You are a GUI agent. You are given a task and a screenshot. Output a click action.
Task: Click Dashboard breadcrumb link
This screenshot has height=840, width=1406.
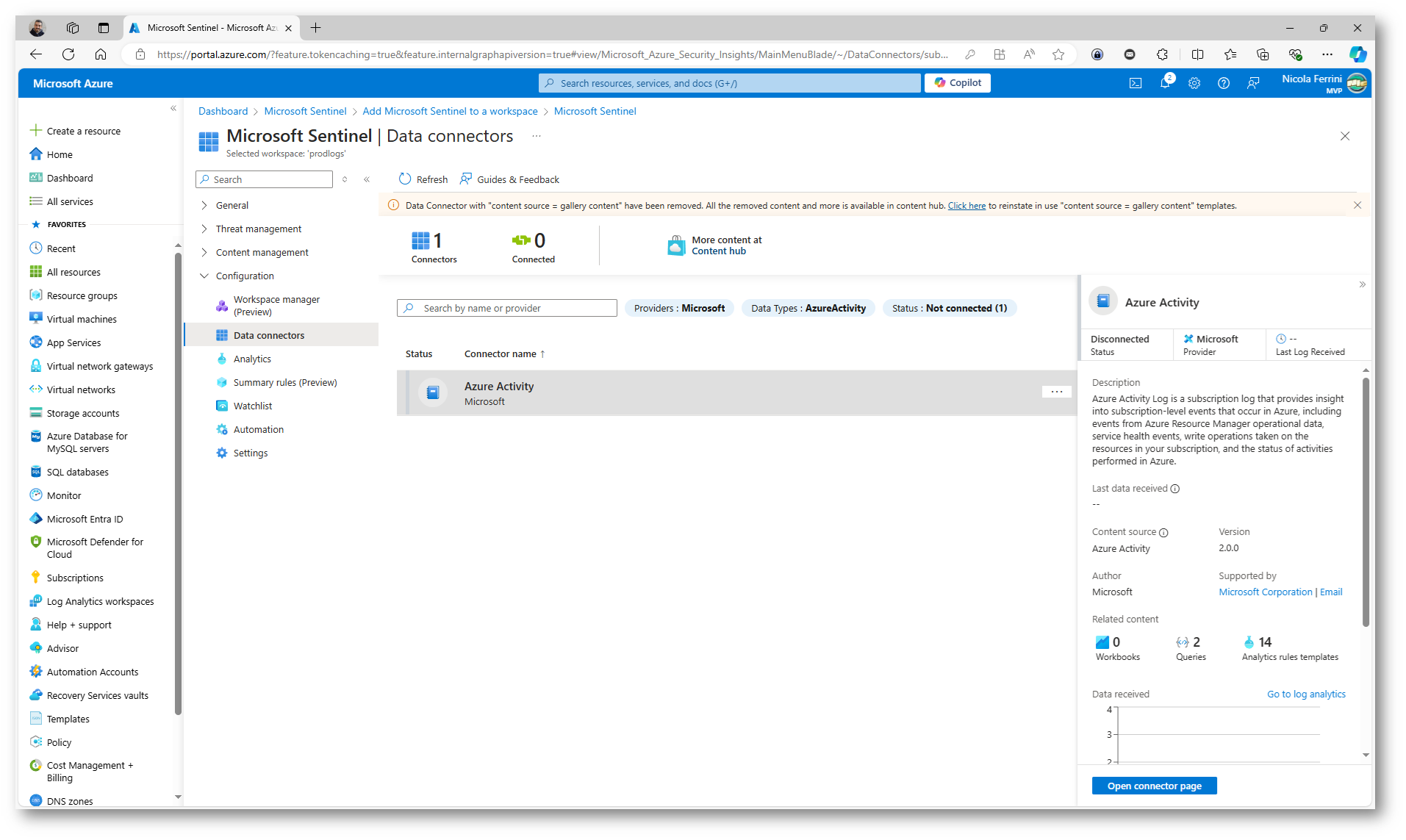click(223, 111)
